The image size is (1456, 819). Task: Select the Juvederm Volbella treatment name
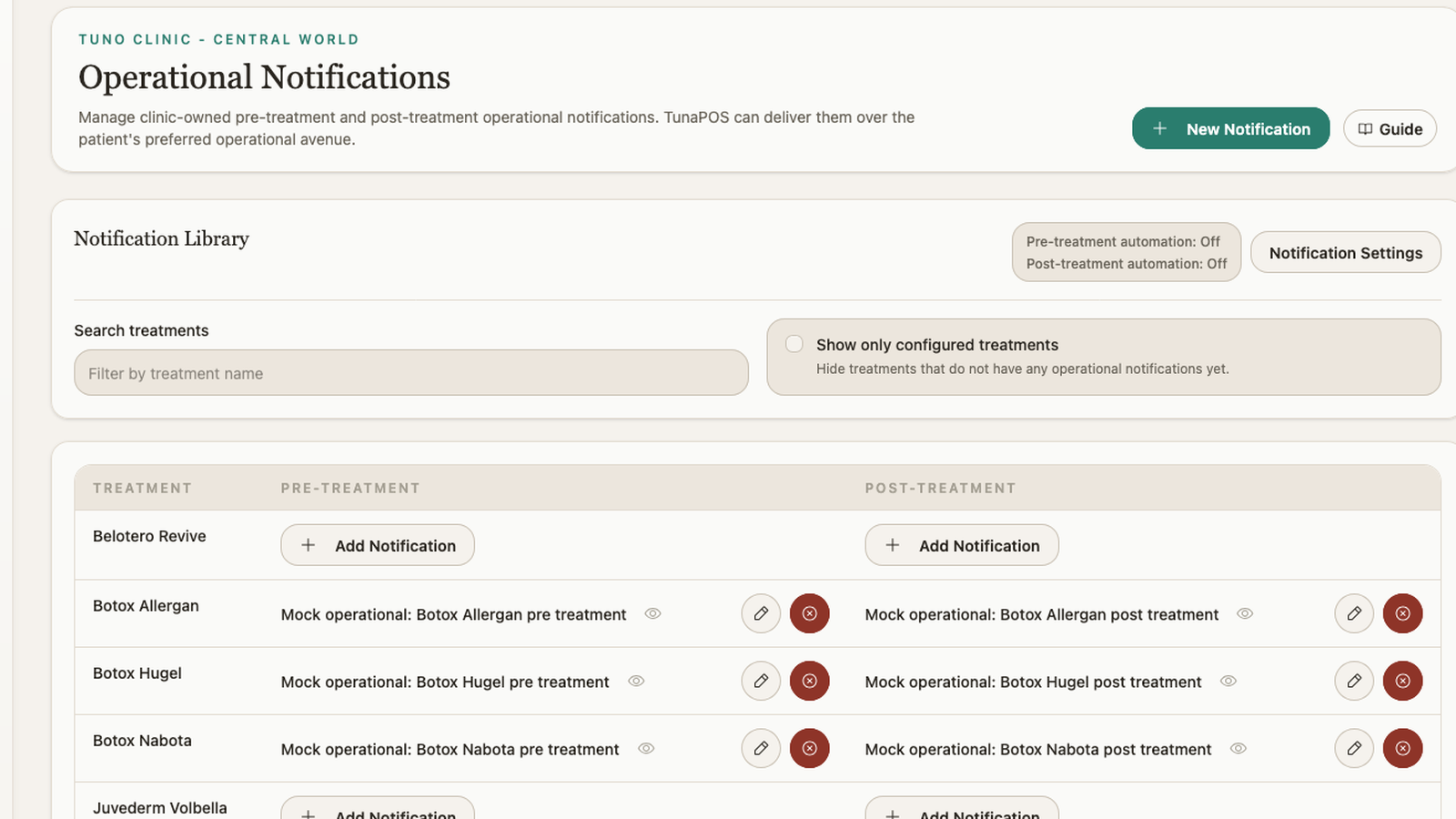pyautogui.click(x=160, y=808)
